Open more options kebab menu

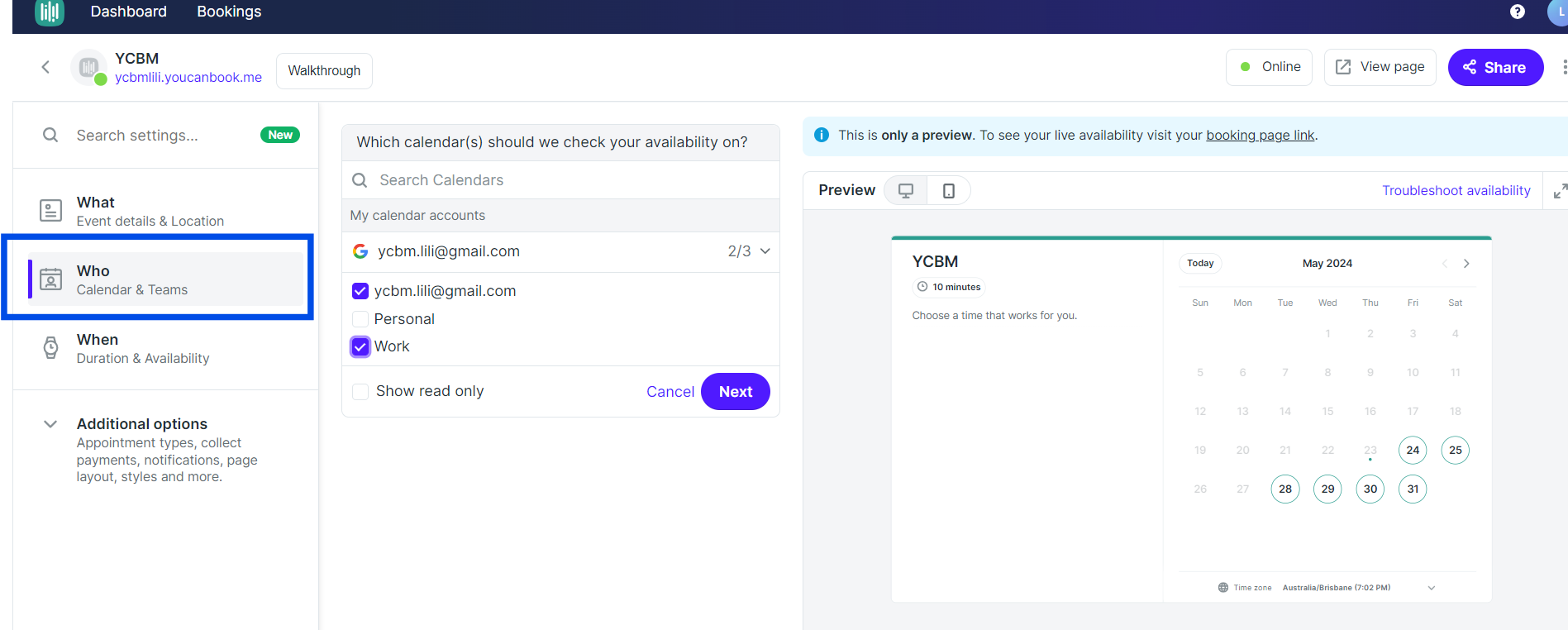pos(1563,67)
